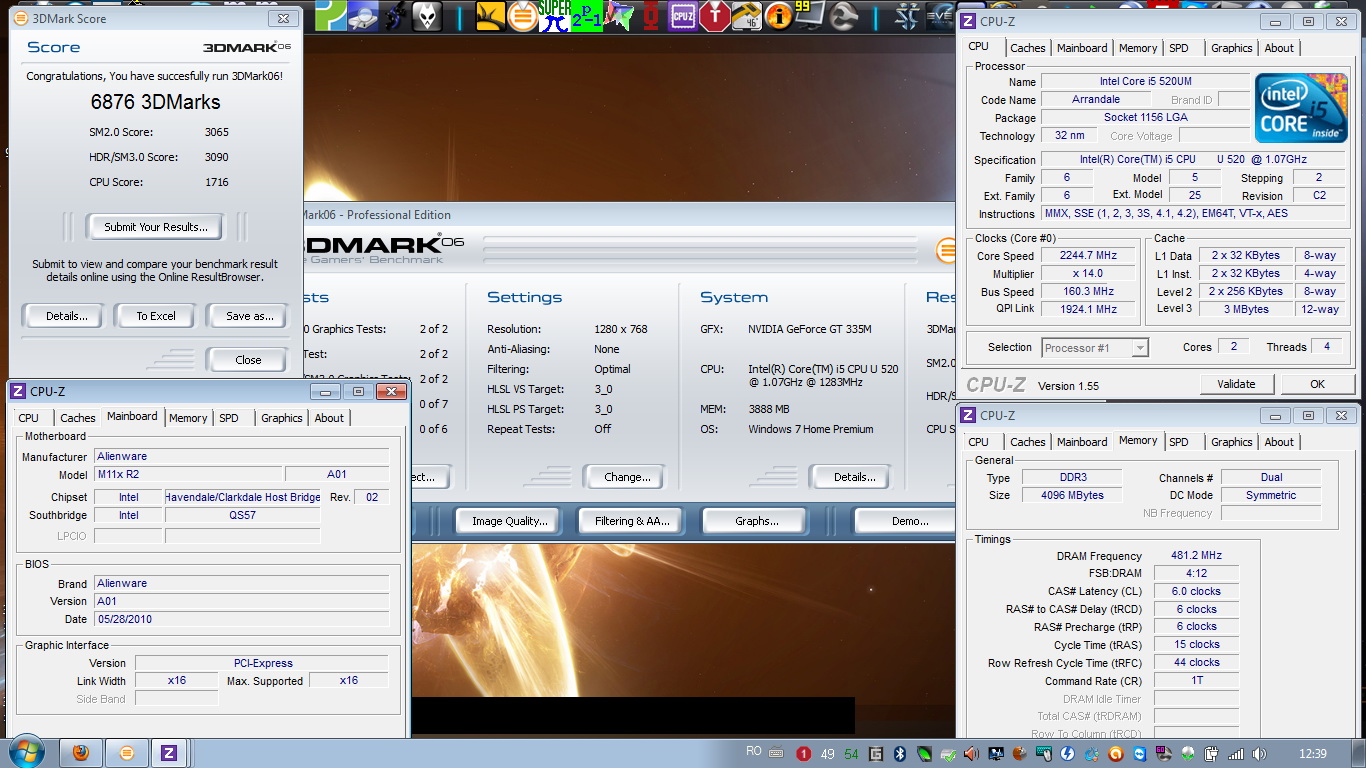Click the '6876 3DMarks' score text

[x=155, y=102]
